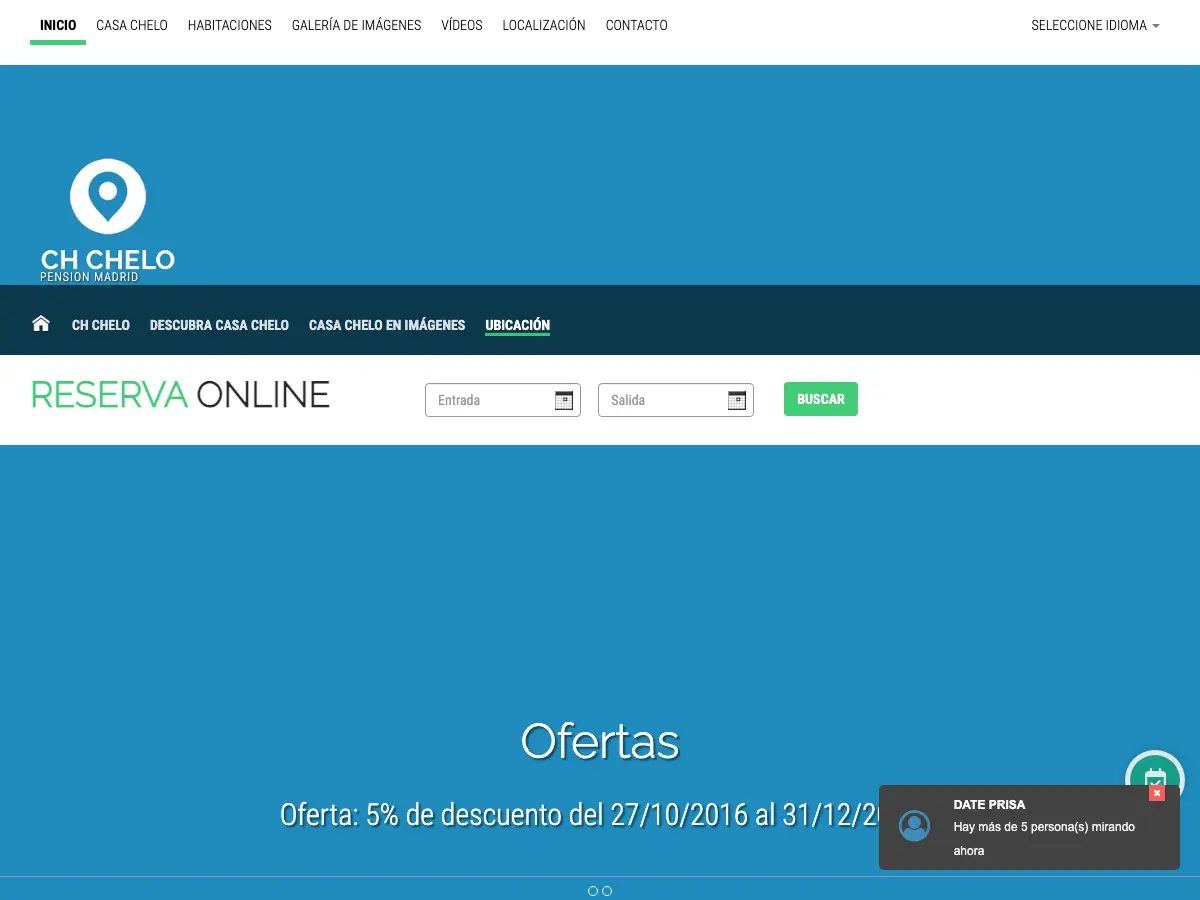The height and width of the screenshot is (900, 1200).
Task: Click the Pension Madrid subtitle text
Action: click(89, 277)
